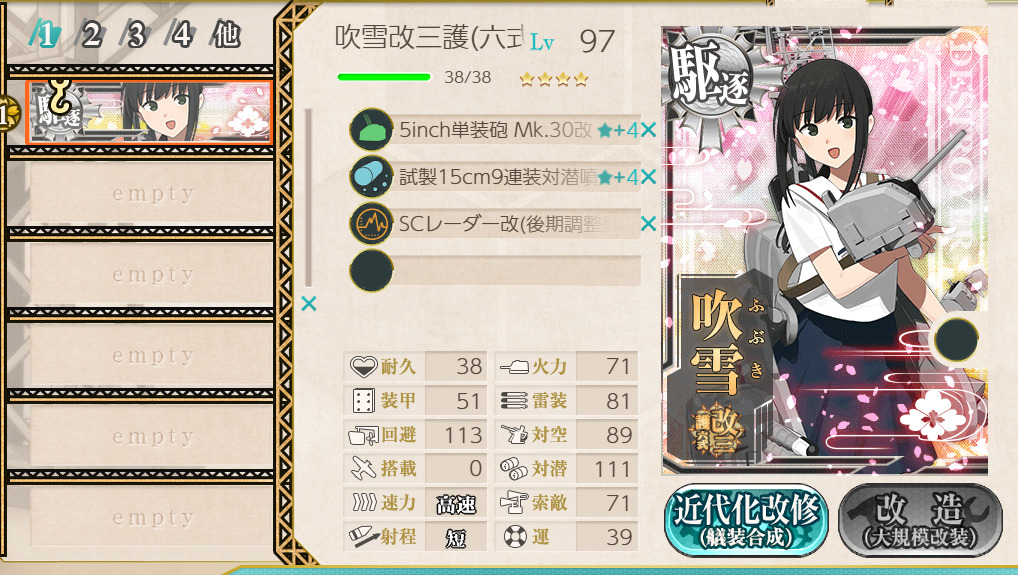1018x575 pixels.
Task: Select the second empty fleet slot
Action: tap(151, 275)
